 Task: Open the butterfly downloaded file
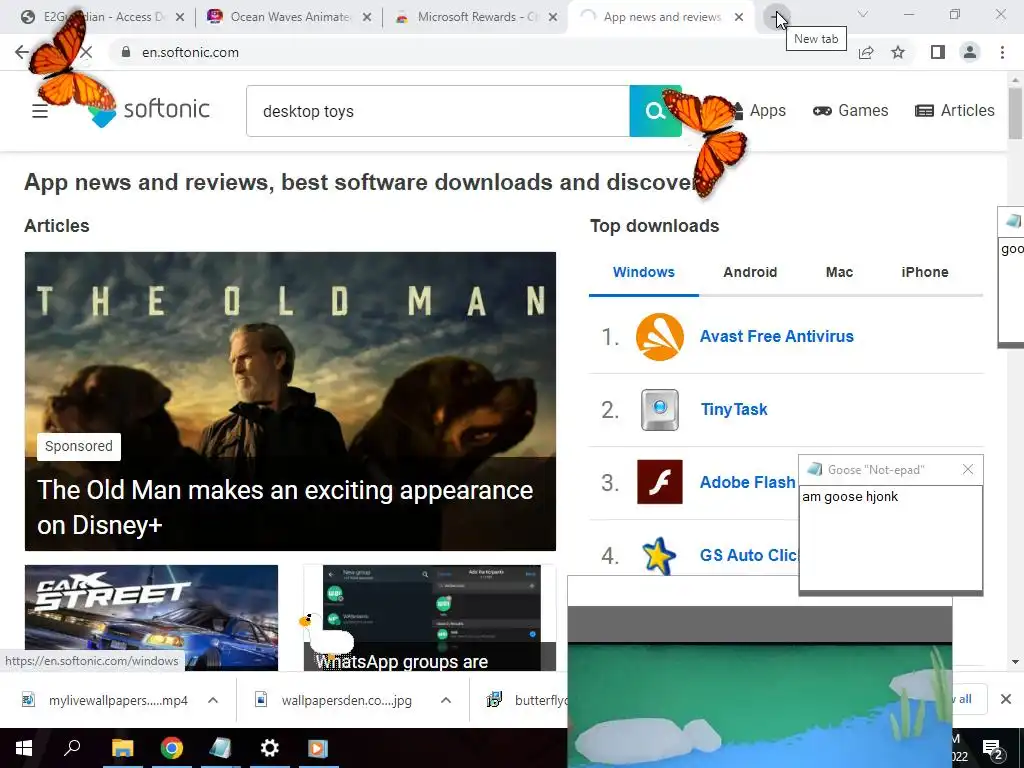[x=526, y=700]
